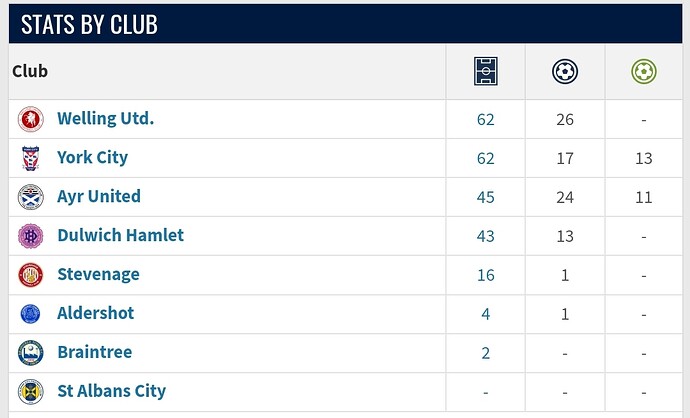Click the green ball column icon
The width and height of the screenshot is (690, 418).
(643, 71)
